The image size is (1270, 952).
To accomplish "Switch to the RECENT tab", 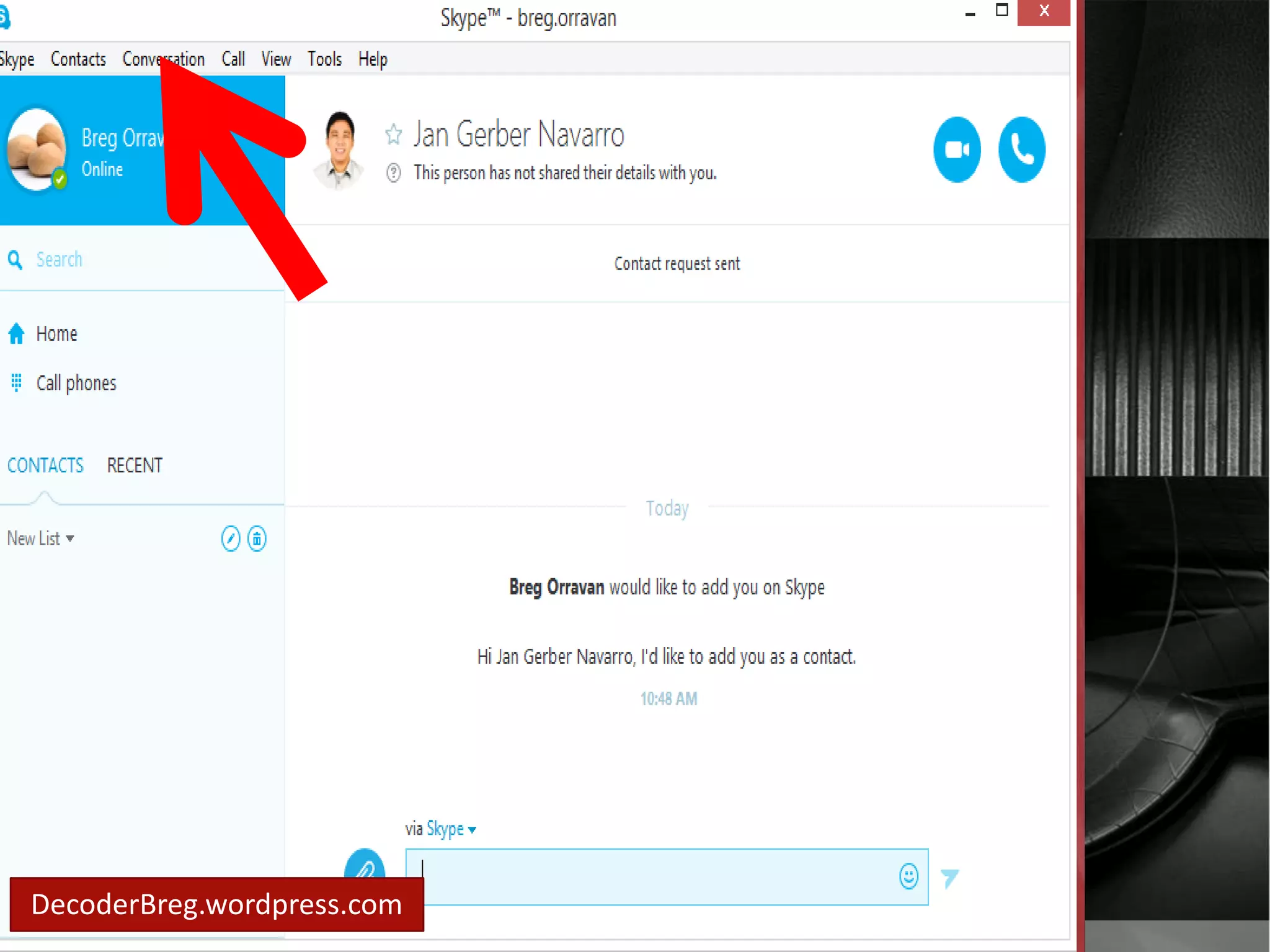I will [135, 465].
